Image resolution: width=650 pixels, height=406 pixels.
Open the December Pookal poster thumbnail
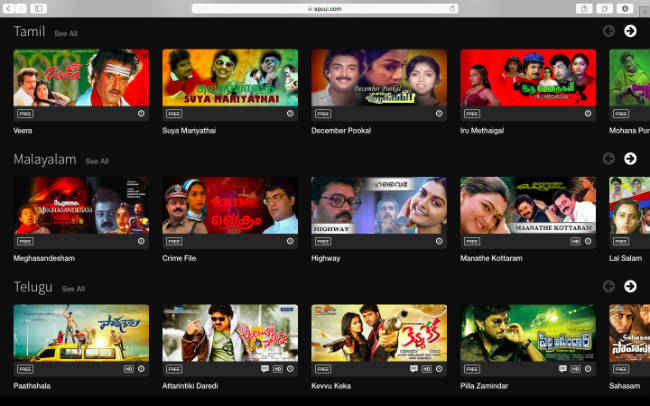coord(379,78)
